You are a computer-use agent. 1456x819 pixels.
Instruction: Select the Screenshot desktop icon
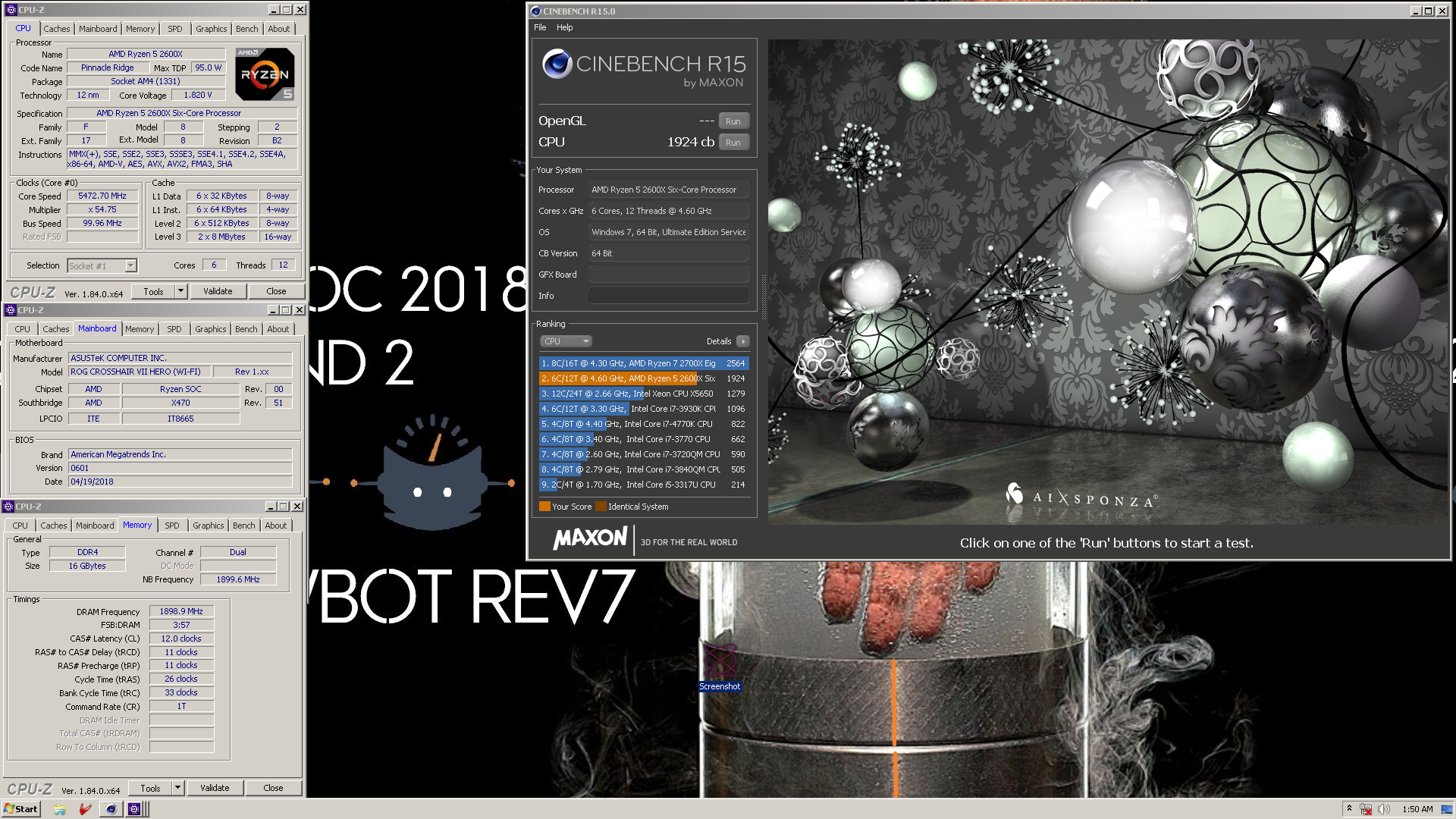(720, 667)
